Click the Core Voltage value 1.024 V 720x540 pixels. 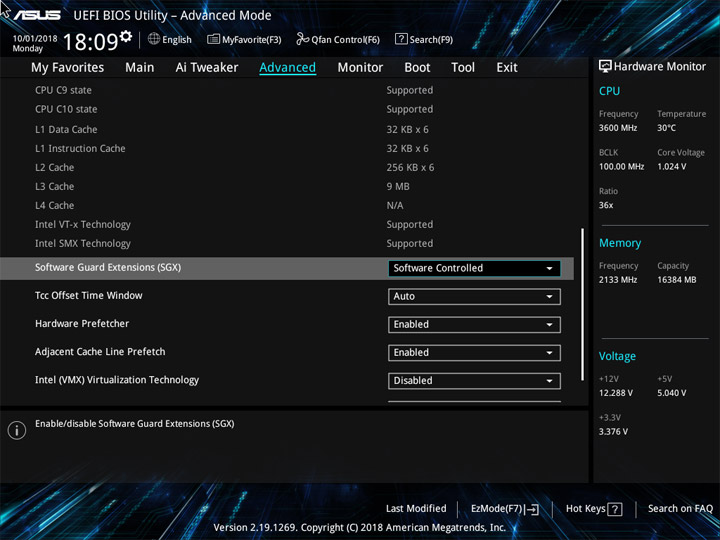coord(671,167)
